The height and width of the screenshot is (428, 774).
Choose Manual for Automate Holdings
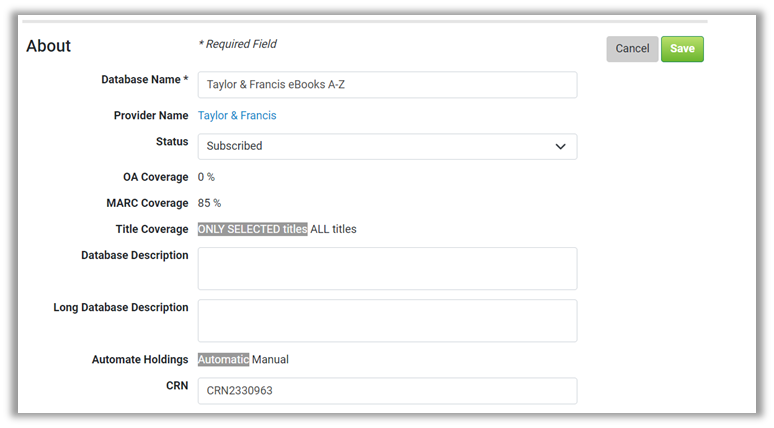click(270, 359)
